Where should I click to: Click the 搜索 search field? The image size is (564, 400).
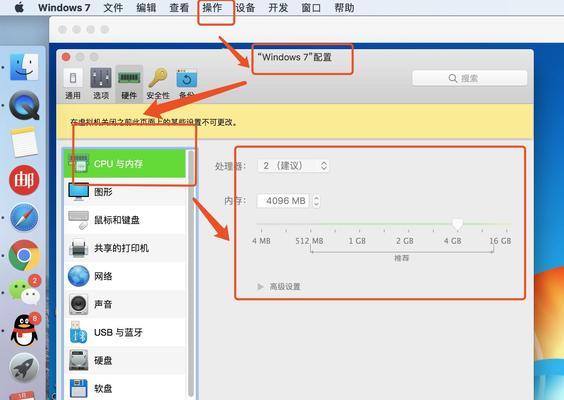469,78
